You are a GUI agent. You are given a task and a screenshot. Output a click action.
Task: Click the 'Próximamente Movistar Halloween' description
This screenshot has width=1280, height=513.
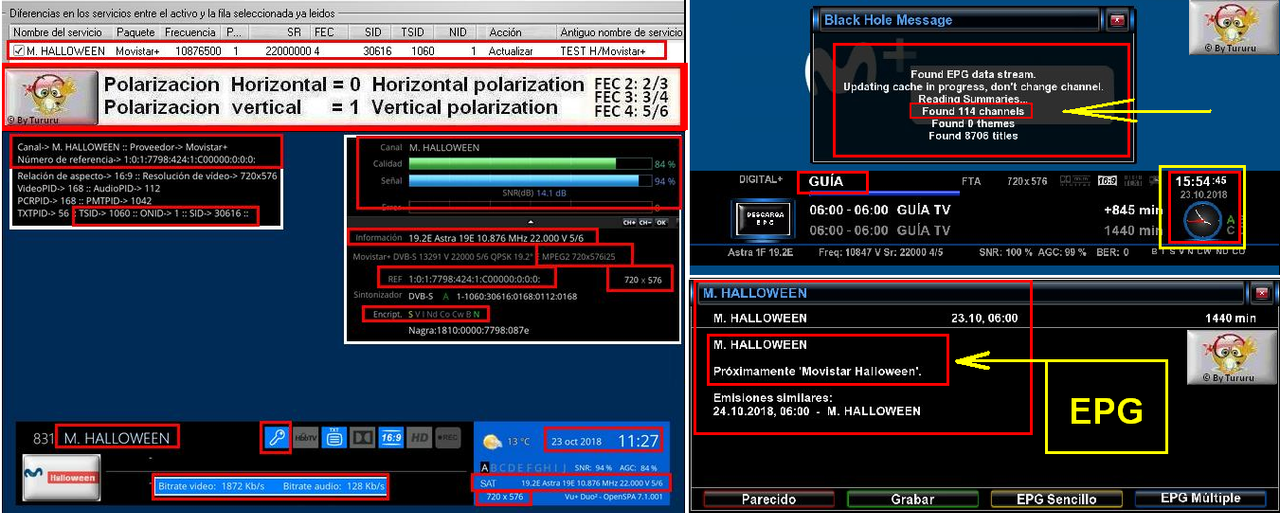818,372
